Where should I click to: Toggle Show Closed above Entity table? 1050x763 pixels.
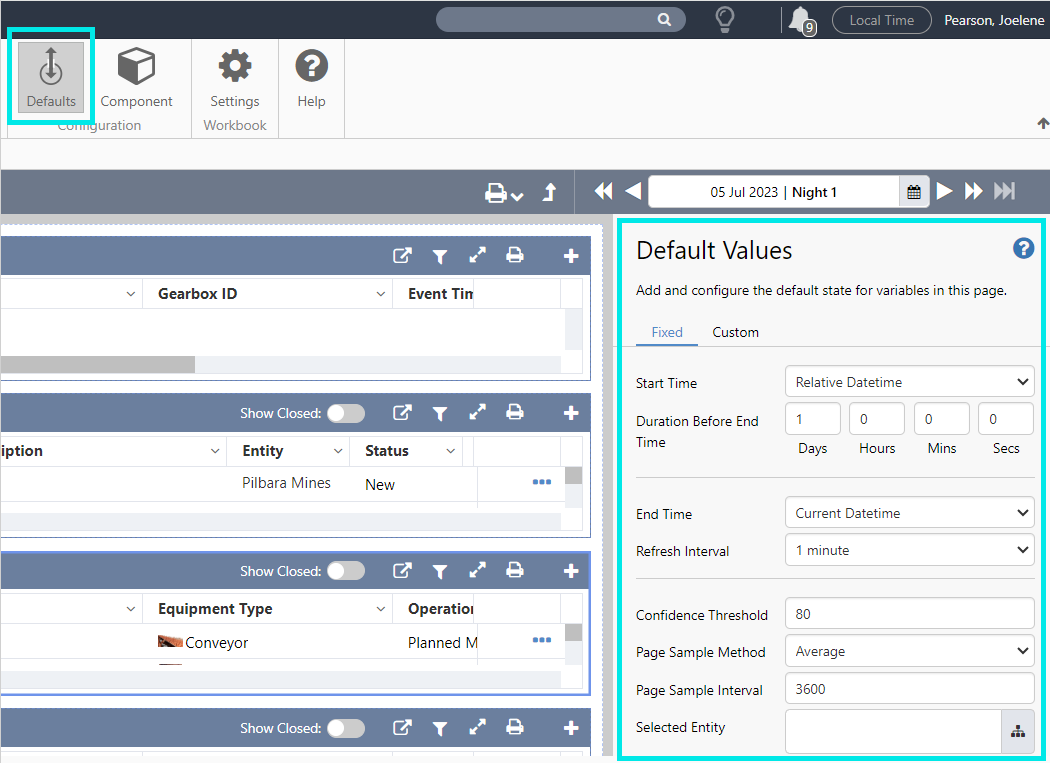(346, 413)
